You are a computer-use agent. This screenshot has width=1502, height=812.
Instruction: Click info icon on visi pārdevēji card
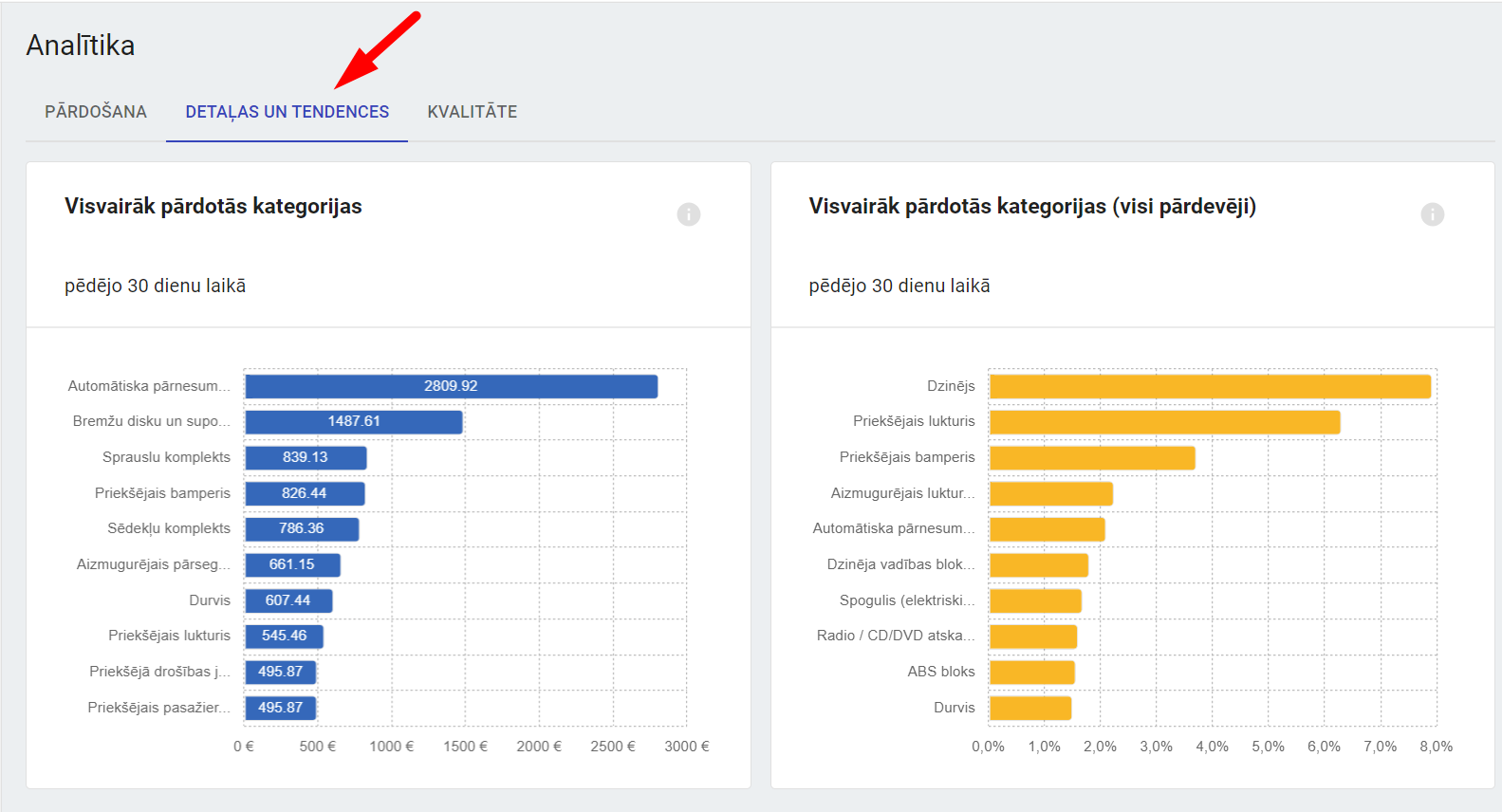click(x=1432, y=214)
